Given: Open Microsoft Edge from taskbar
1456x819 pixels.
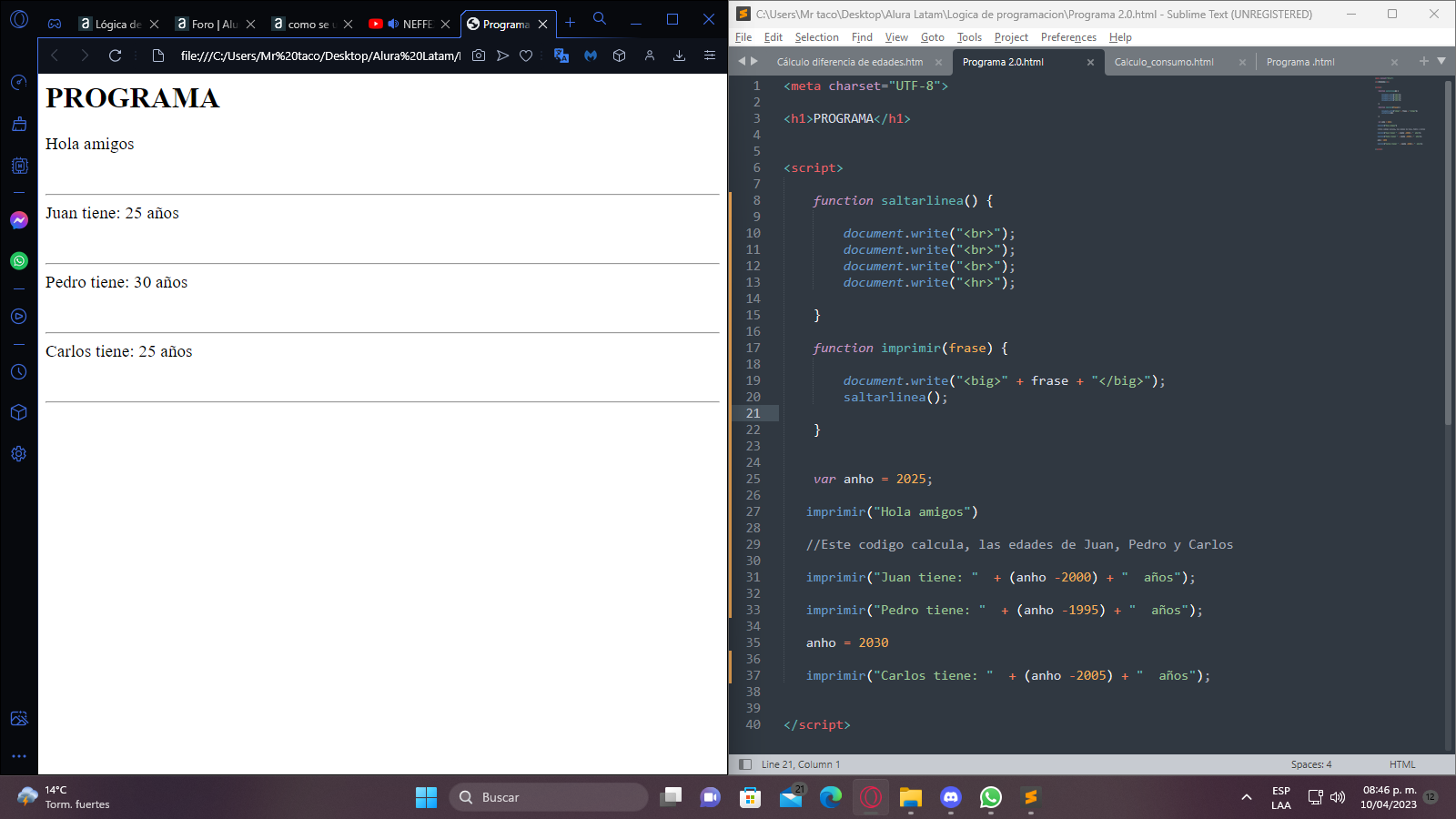Looking at the screenshot, I should click(x=831, y=797).
